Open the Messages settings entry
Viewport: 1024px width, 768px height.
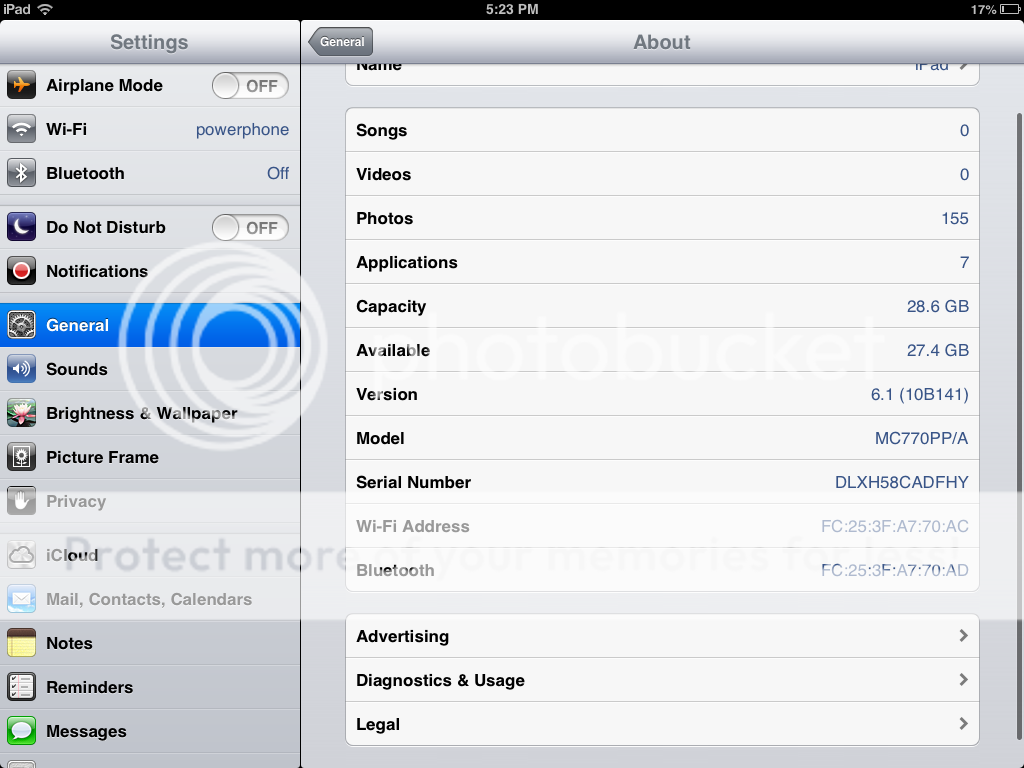tap(150, 731)
